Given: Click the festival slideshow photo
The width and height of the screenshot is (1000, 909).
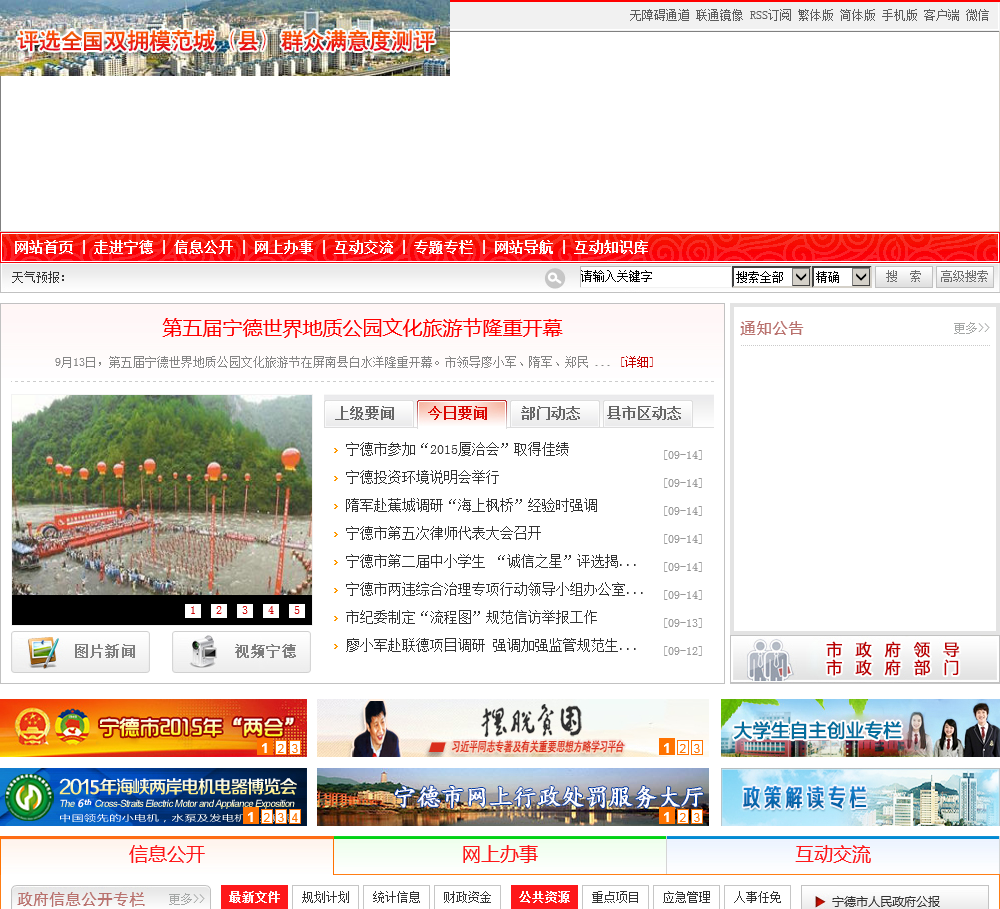Looking at the screenshot, I should tap(162, 496).
